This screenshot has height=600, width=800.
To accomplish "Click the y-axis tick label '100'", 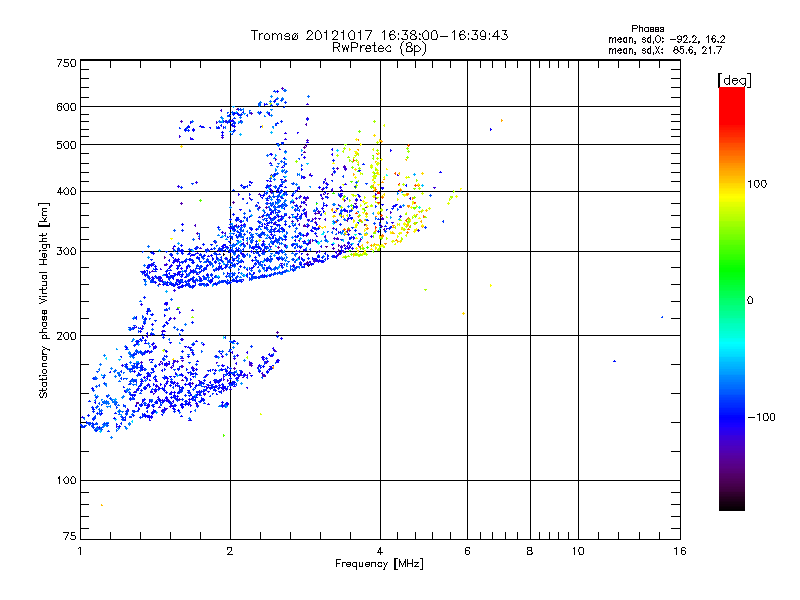I will click(x=66, y=481).
